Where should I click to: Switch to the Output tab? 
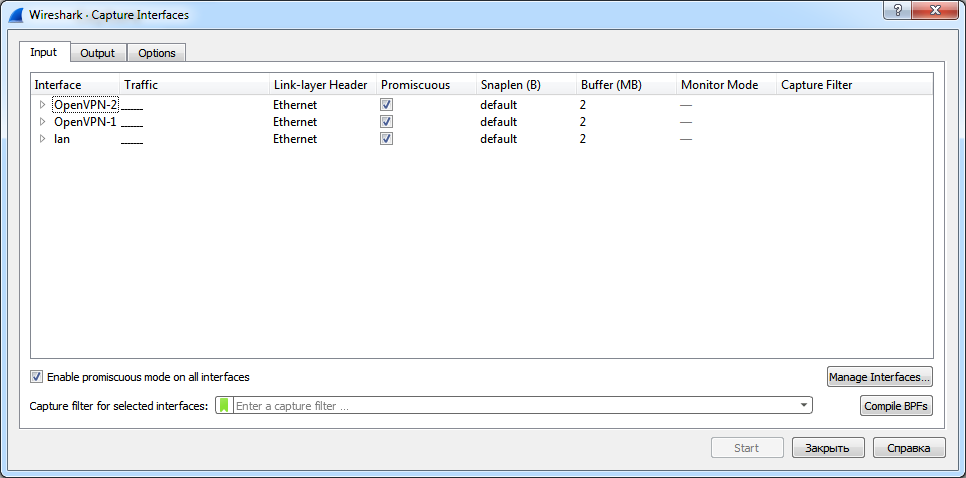coord(98,54)
